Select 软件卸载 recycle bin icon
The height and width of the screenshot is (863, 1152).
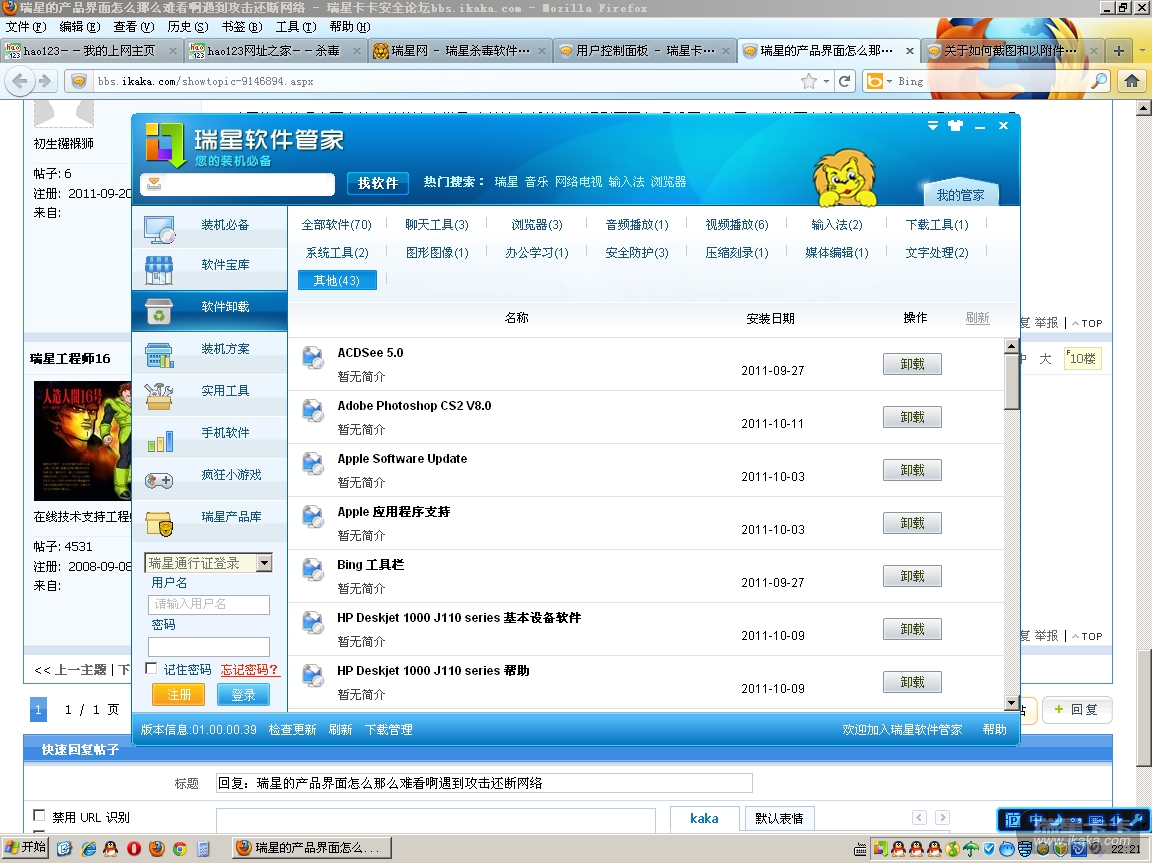pos(159,311)
